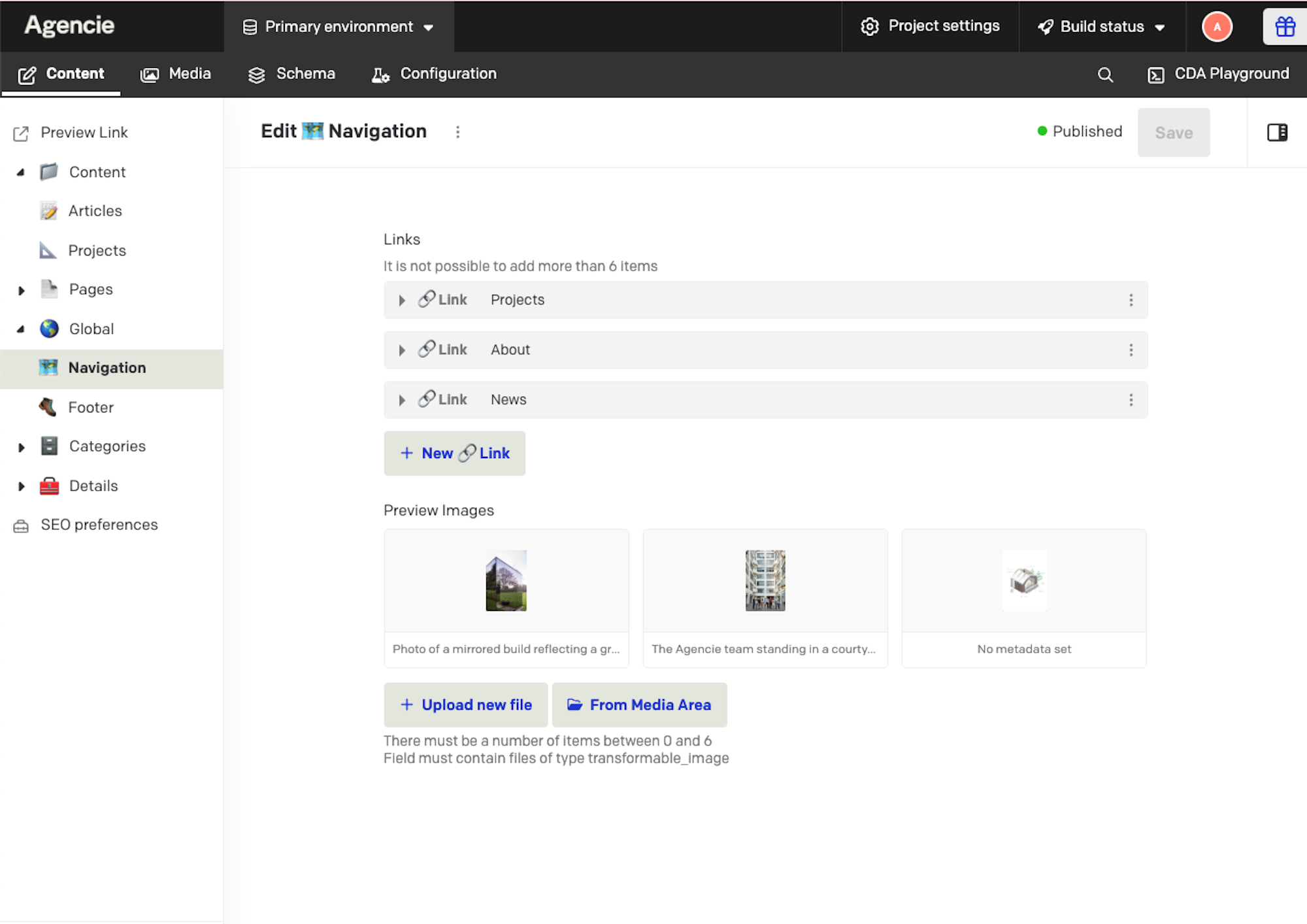Click the CDA Playground terminal icon

tap(1155, 75)
